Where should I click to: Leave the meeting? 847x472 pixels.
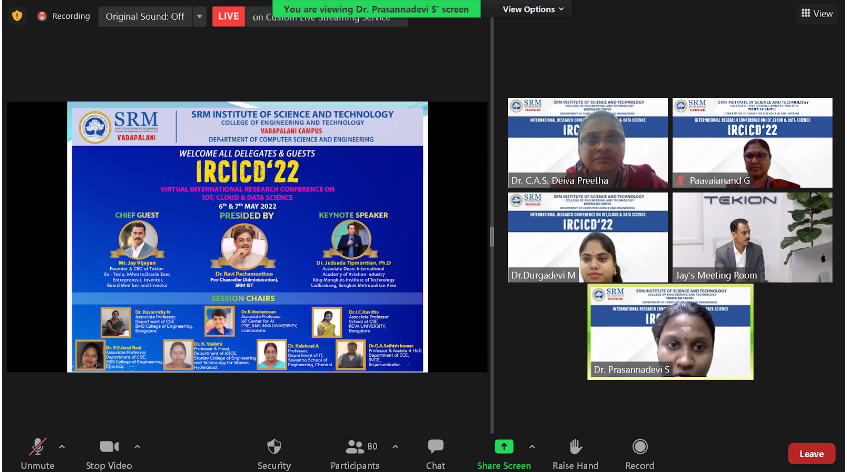point(811,453)
